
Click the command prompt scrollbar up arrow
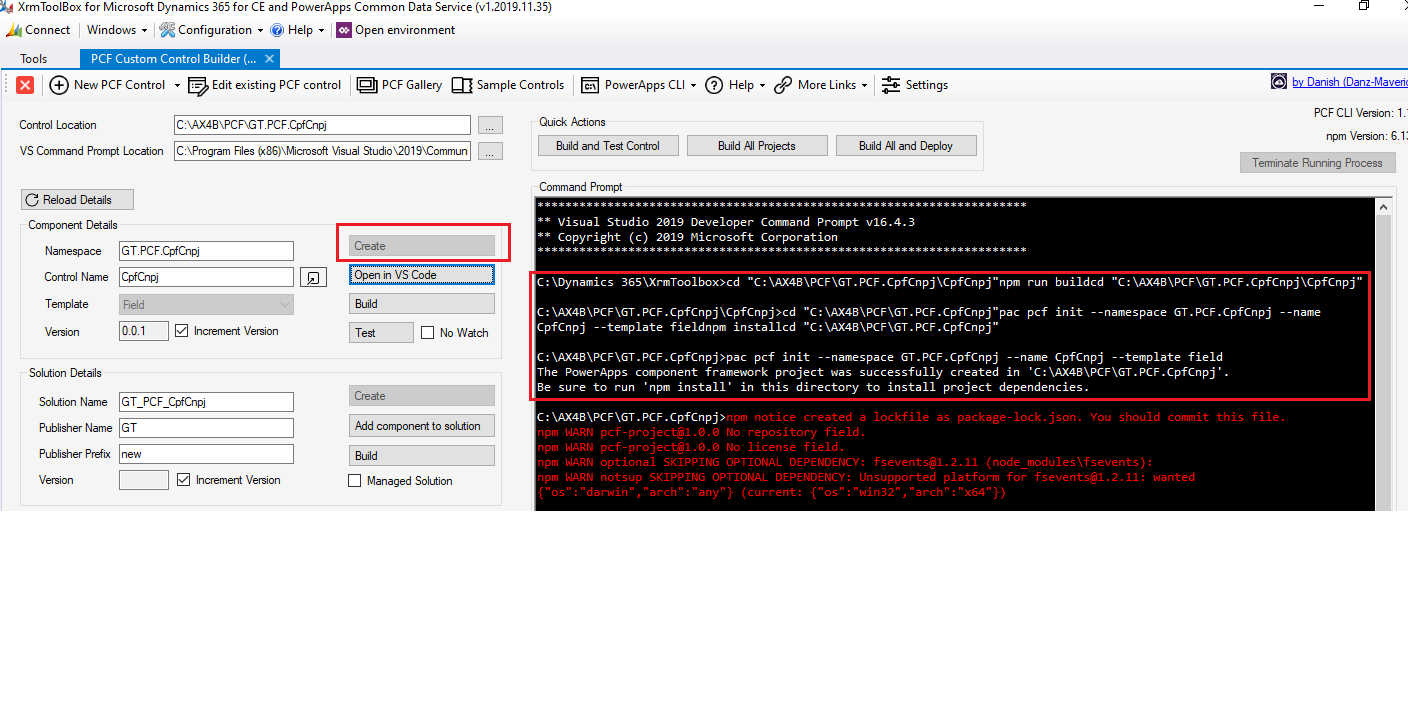click(x=1384, y=206)
